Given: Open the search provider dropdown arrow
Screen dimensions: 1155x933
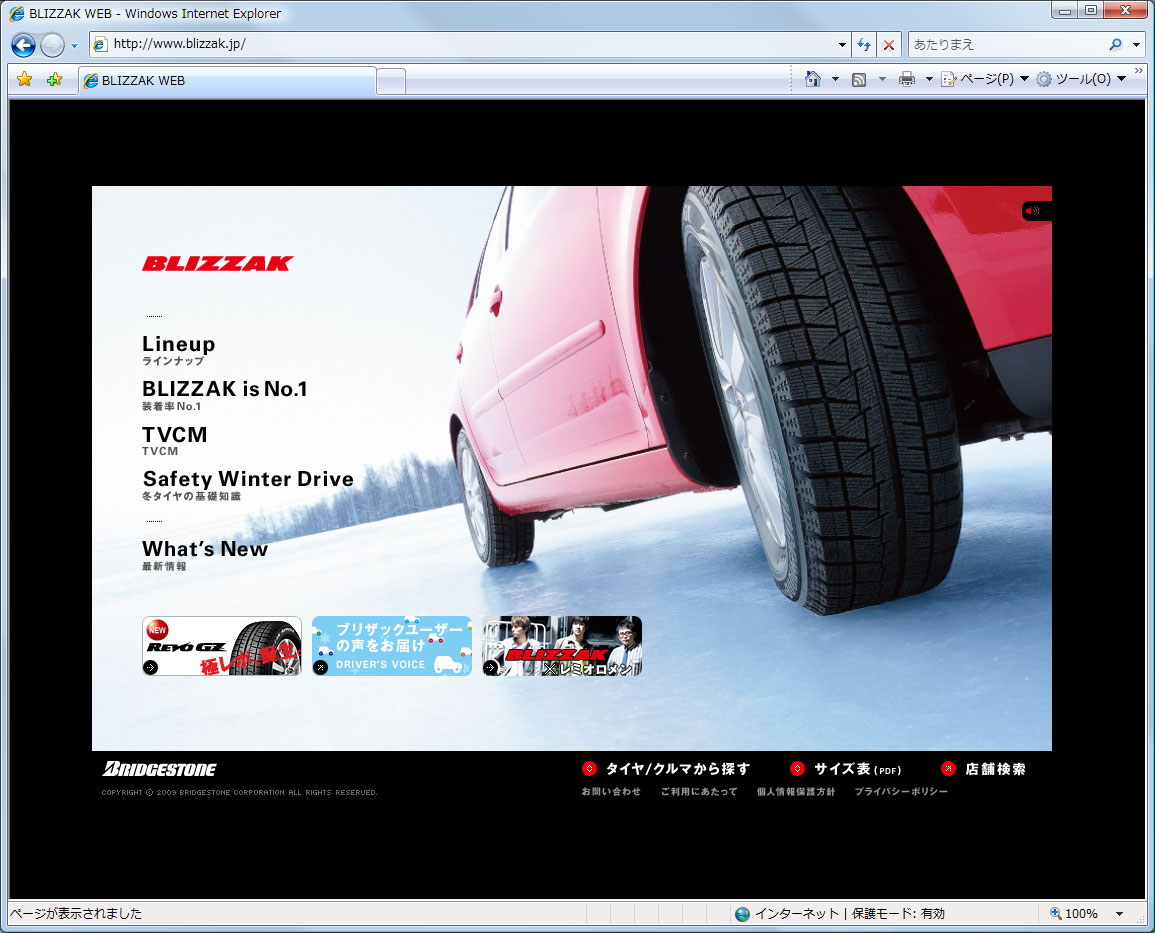Looking at the screenshot, I should [x=1137, y=45].
